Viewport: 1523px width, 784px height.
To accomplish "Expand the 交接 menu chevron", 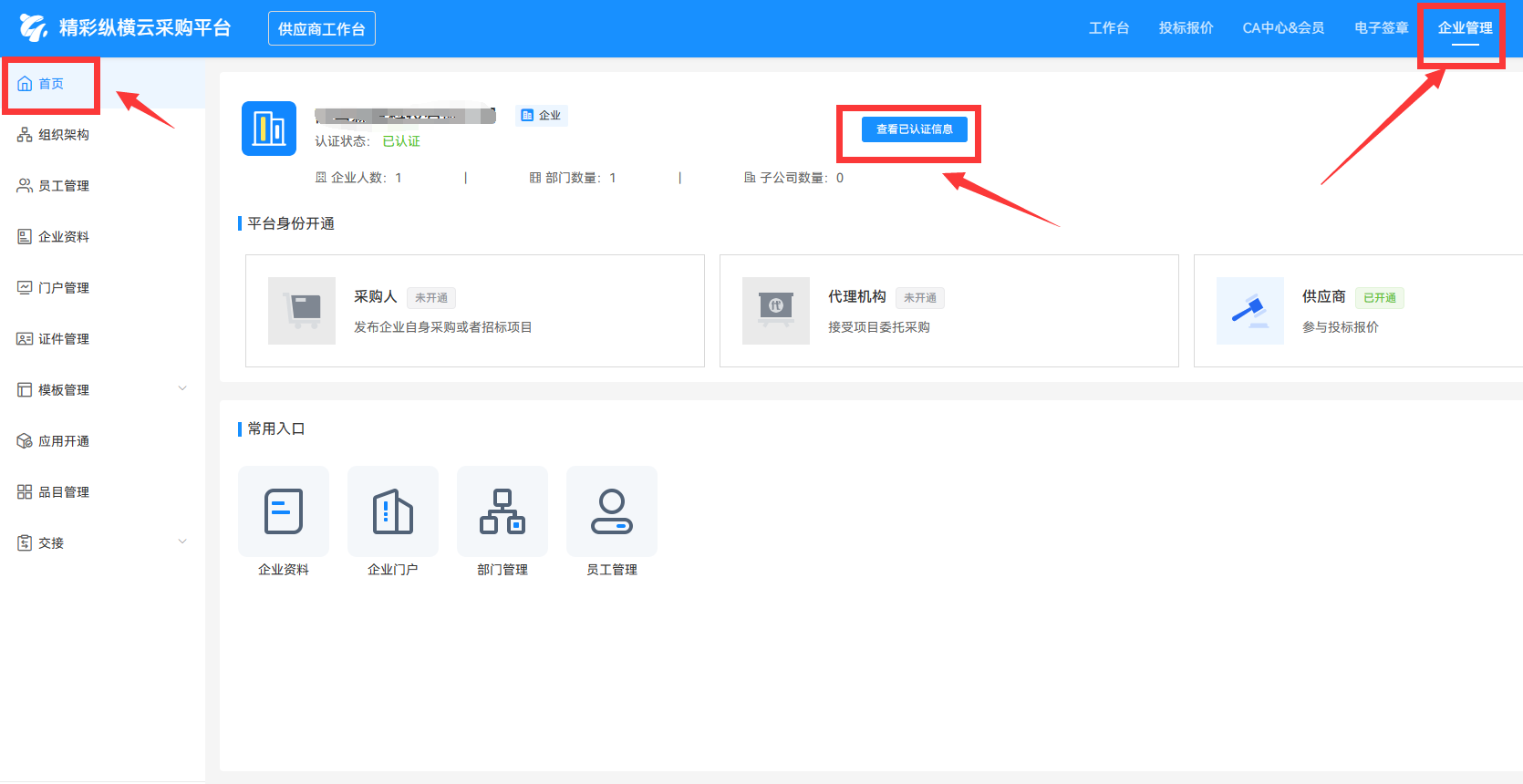I will pyautogui.click(x=182, y=542).
